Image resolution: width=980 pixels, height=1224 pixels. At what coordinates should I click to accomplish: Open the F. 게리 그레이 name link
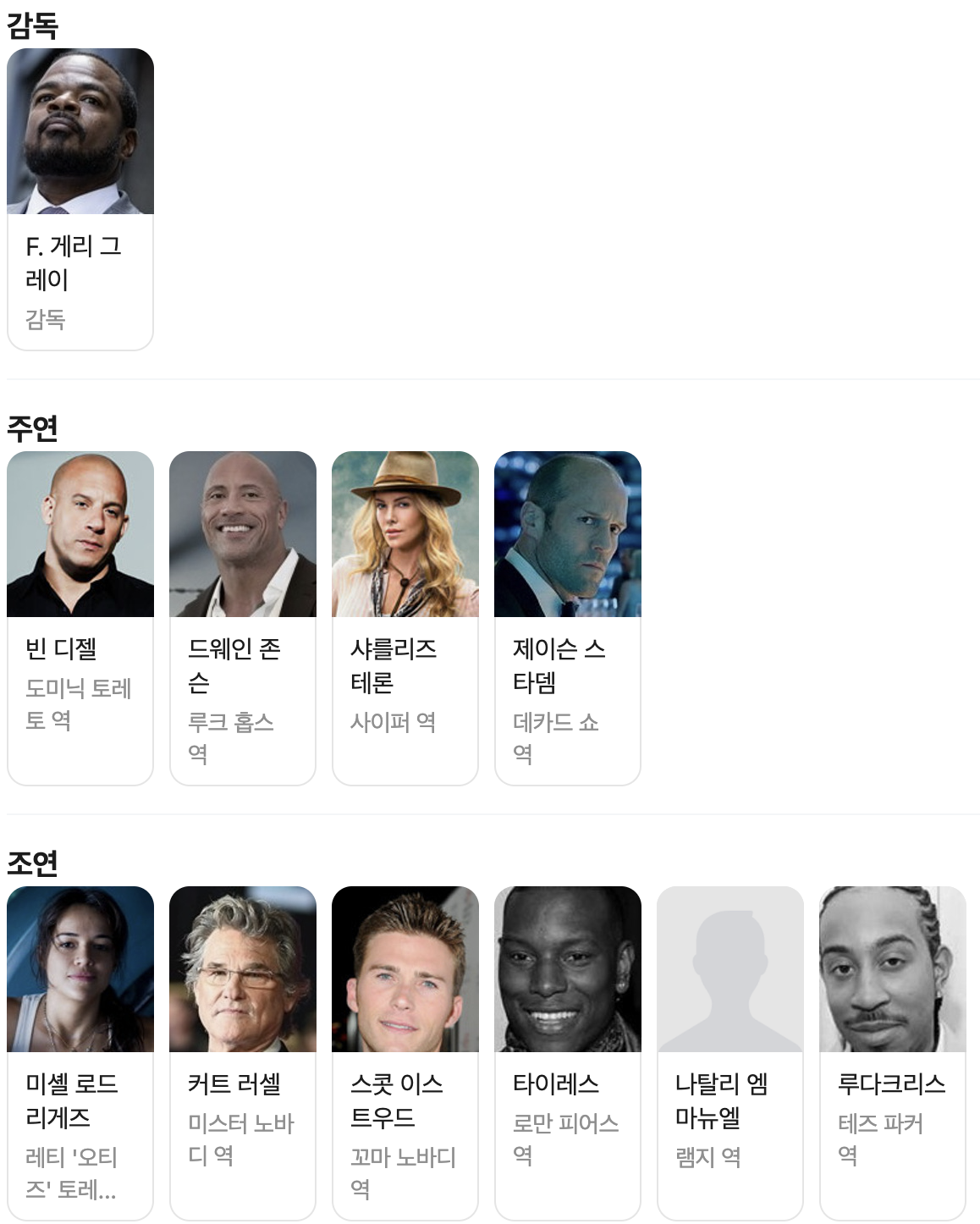click(74, 262)
